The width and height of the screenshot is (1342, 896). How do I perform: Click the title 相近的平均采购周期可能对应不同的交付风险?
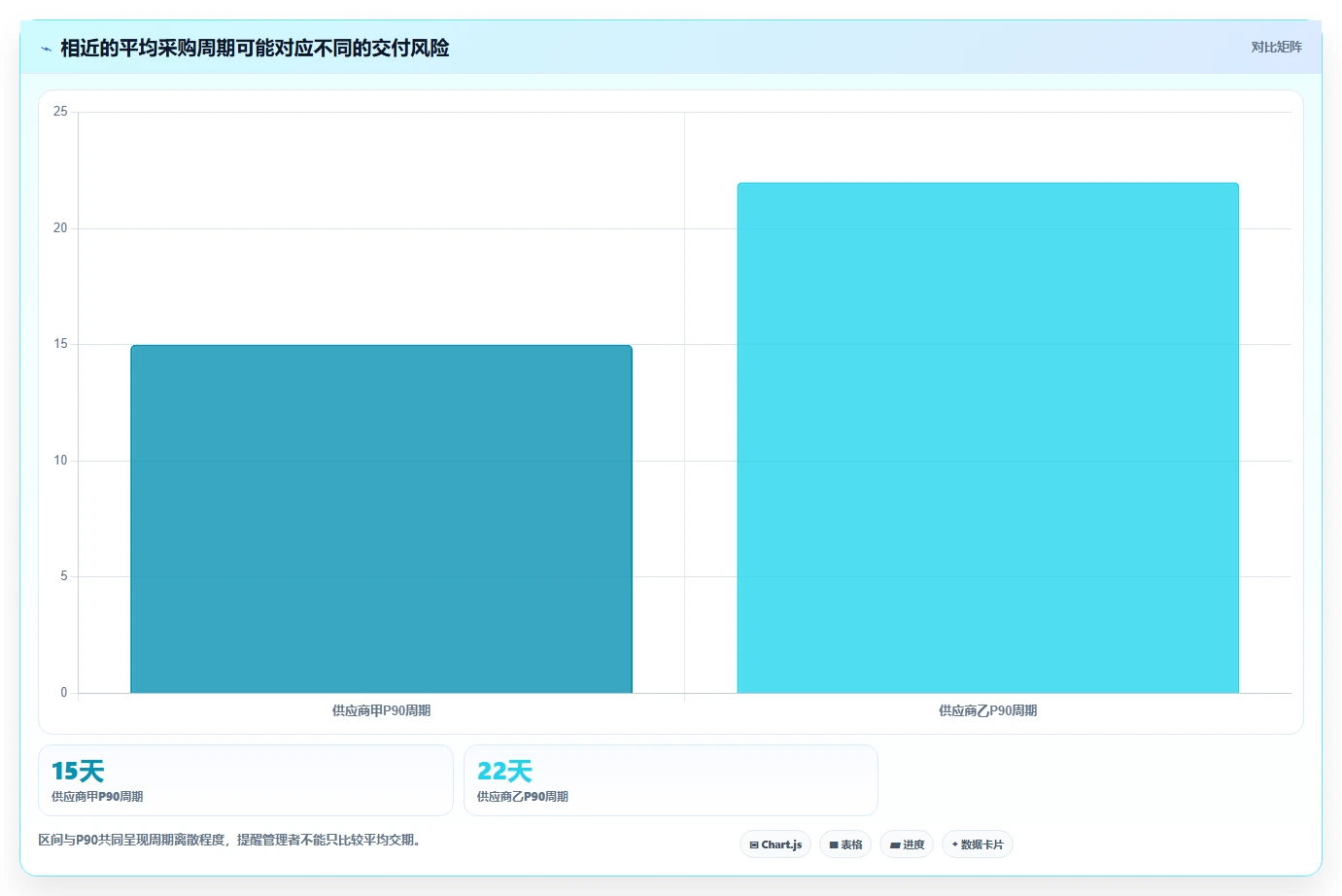pyautogui.click(x=255, y=48)
